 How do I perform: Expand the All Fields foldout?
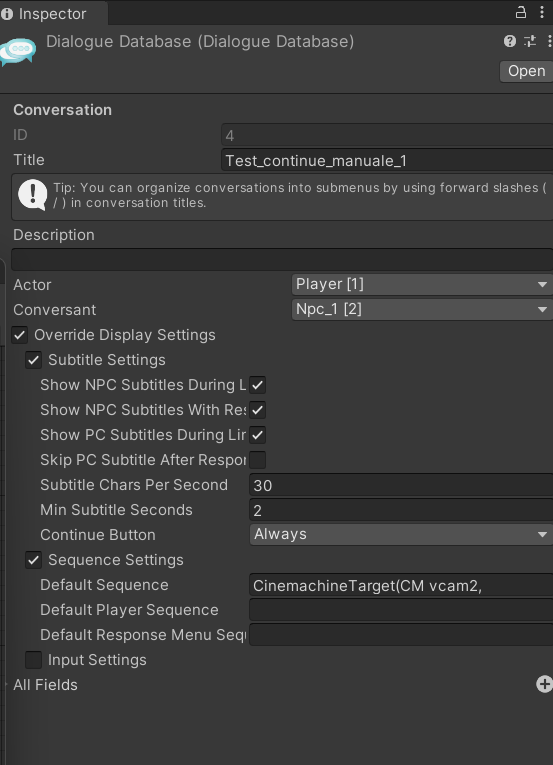pos(45,685)
